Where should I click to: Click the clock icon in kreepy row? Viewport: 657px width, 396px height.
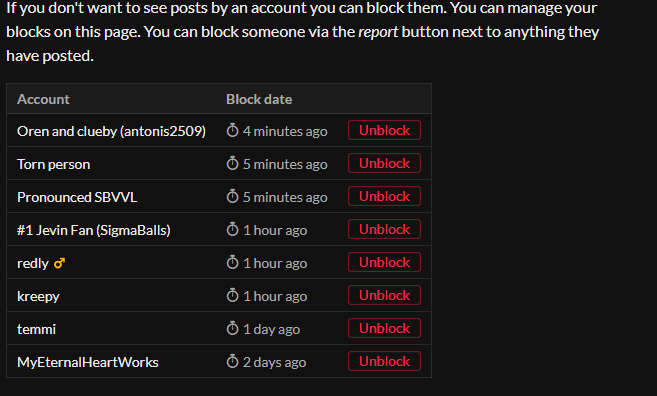pos(233,295)
